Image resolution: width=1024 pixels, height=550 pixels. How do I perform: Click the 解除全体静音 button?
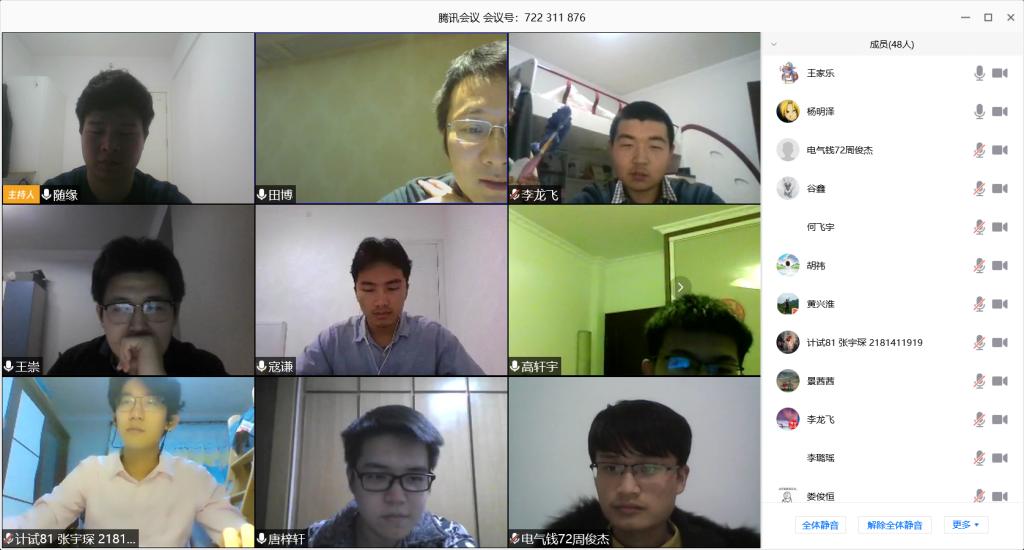click(x=894, y=525)
